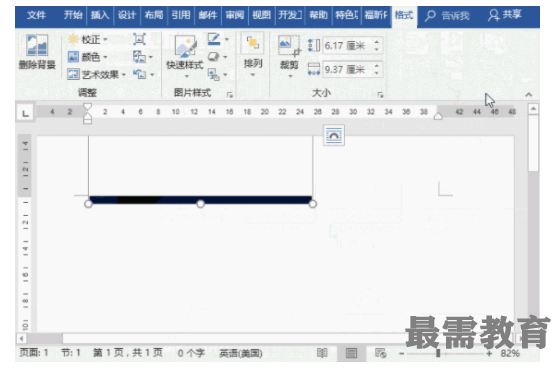Viewport: 557px width, 372px height.
Task: Click the 页面: 1 status entry
Action: (x=34, y=353)
